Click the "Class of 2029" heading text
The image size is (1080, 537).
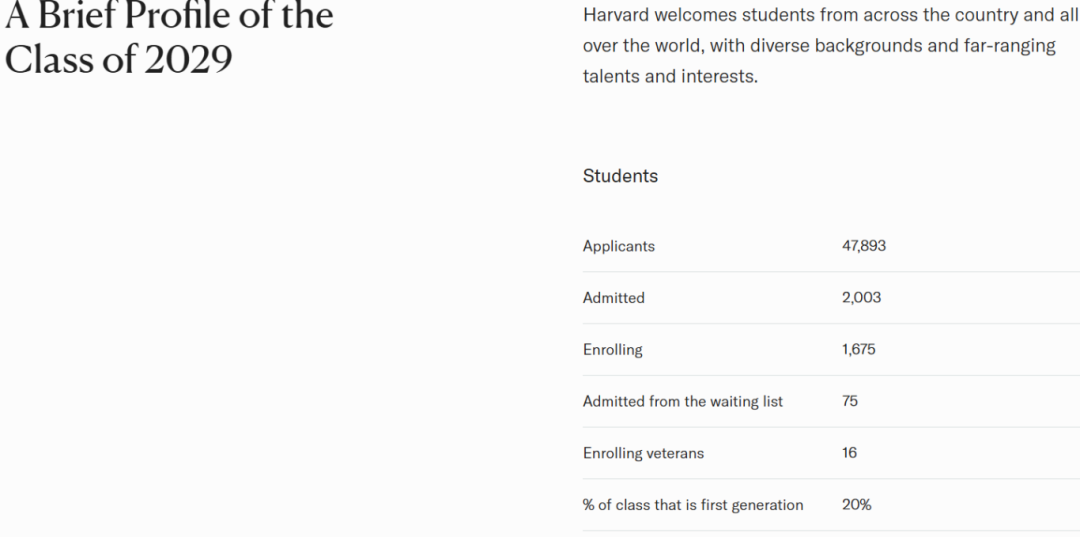(x=118, y=60)
